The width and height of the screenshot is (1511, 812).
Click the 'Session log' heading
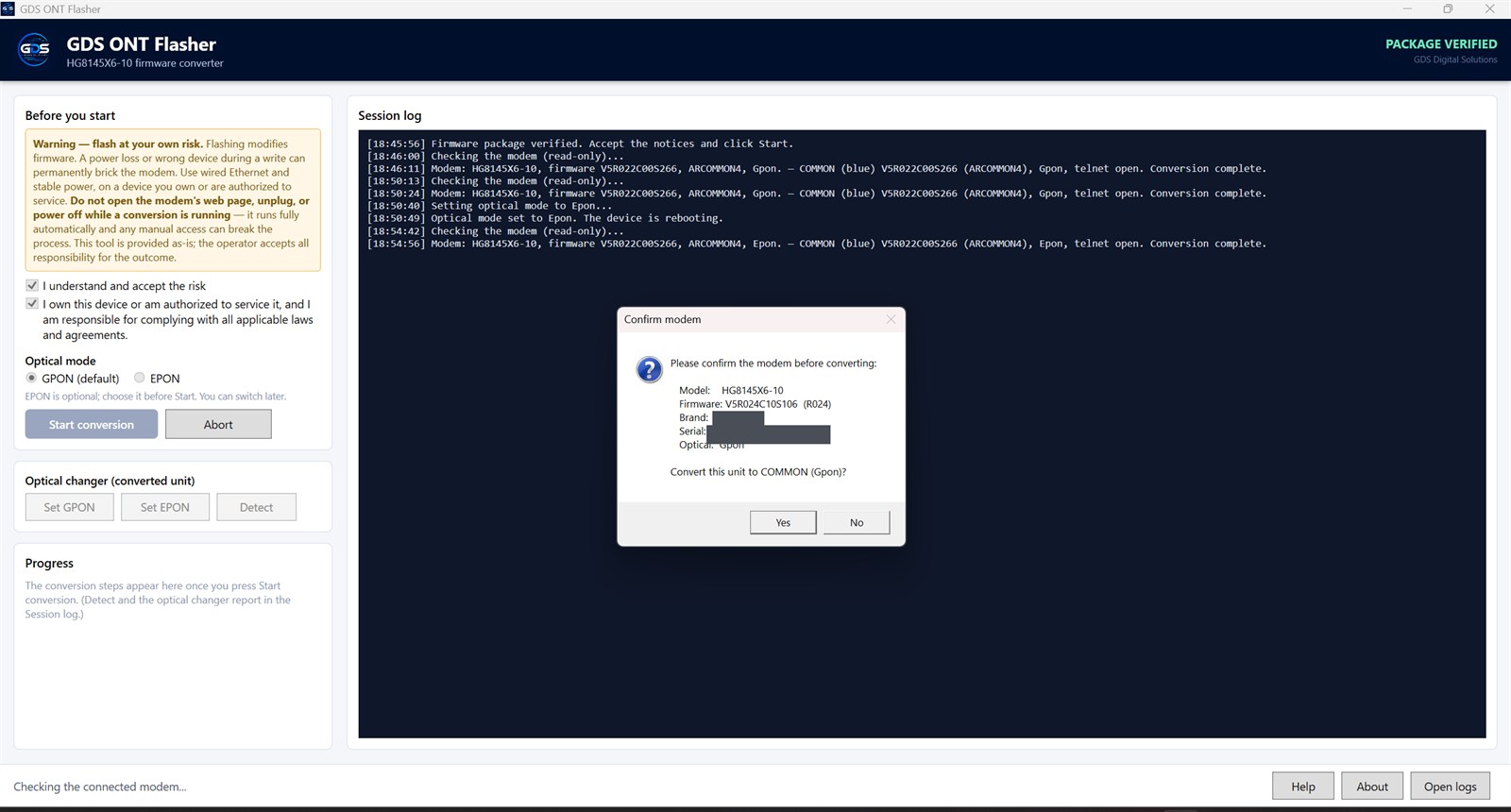[390, 115]
